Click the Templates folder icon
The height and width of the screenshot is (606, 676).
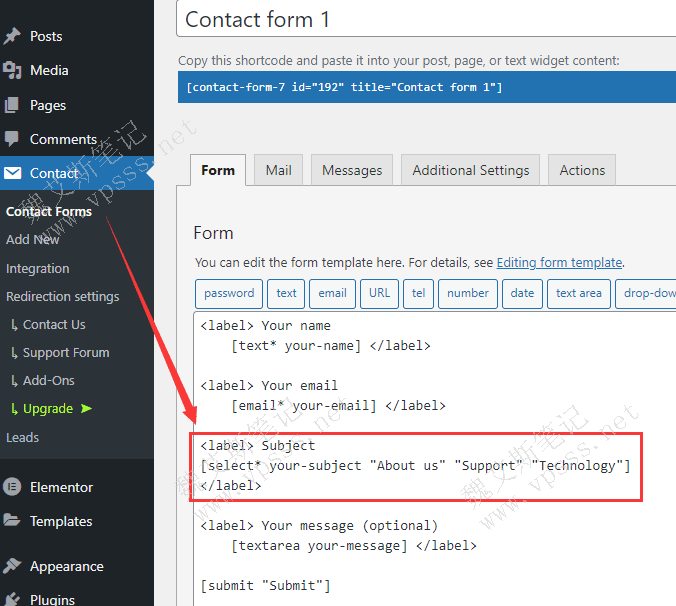pos(12,521)
